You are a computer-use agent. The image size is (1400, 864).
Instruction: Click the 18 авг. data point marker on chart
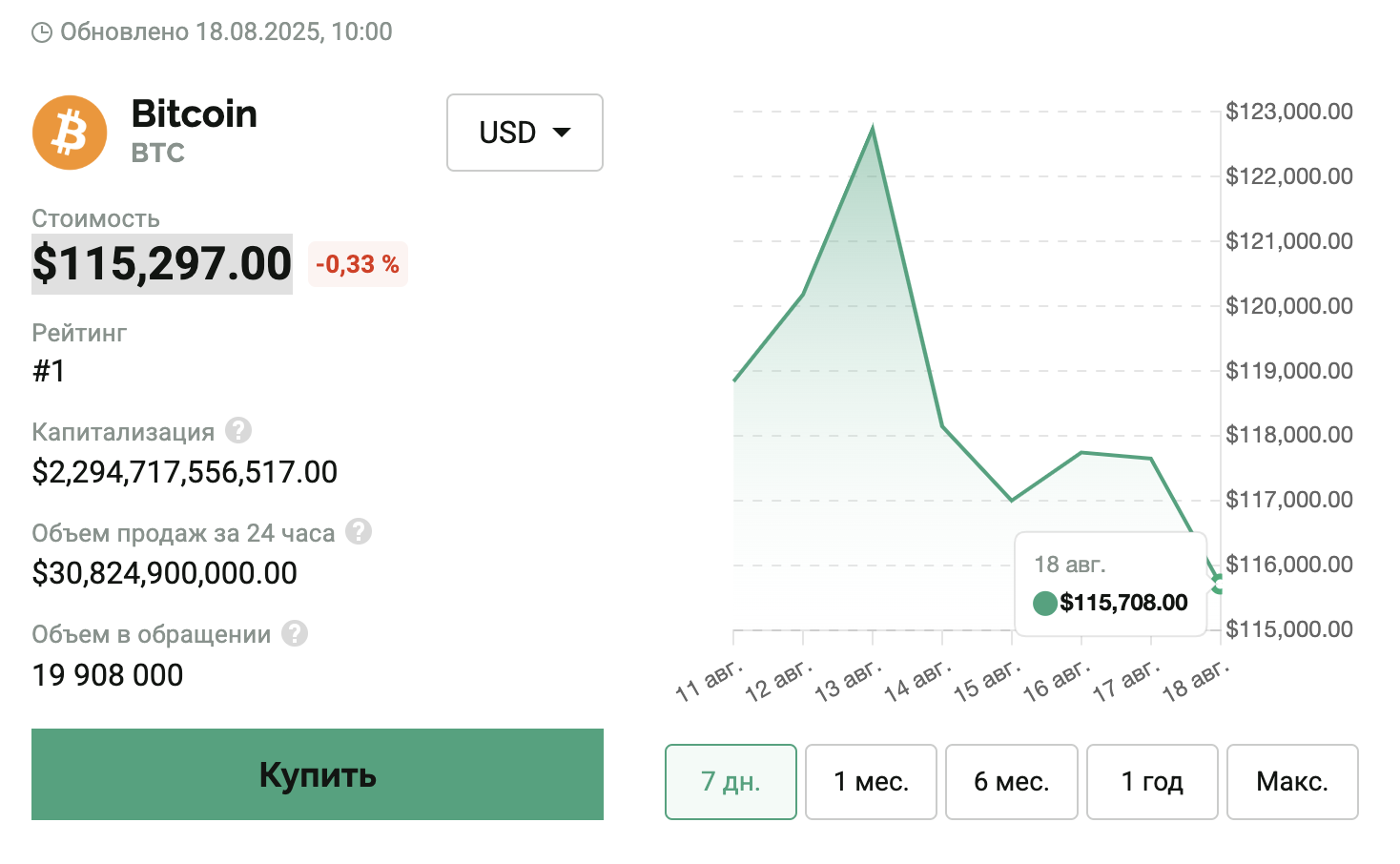coord(1219,584)
